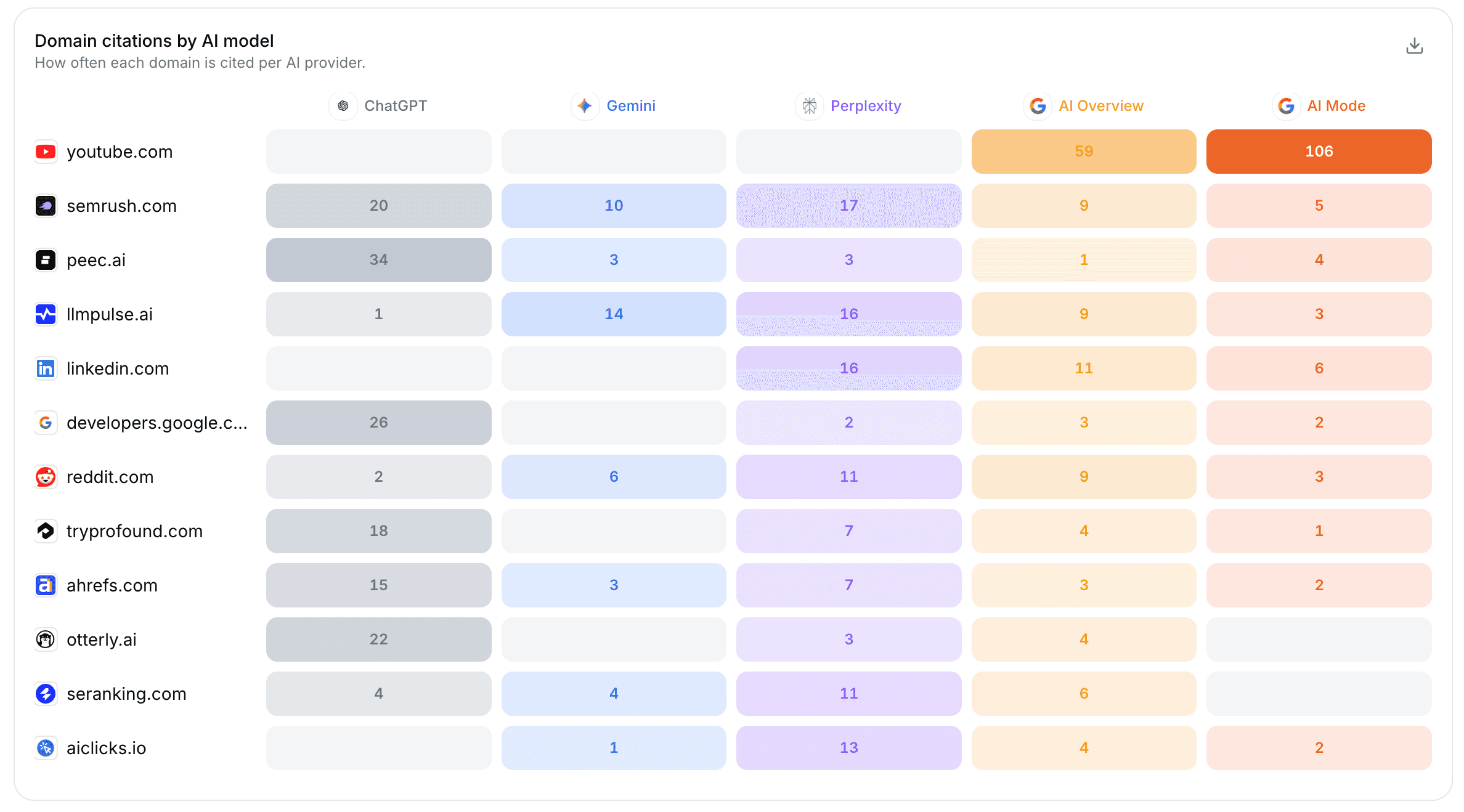Click the YouTube favicon icon

pos(46,152)
